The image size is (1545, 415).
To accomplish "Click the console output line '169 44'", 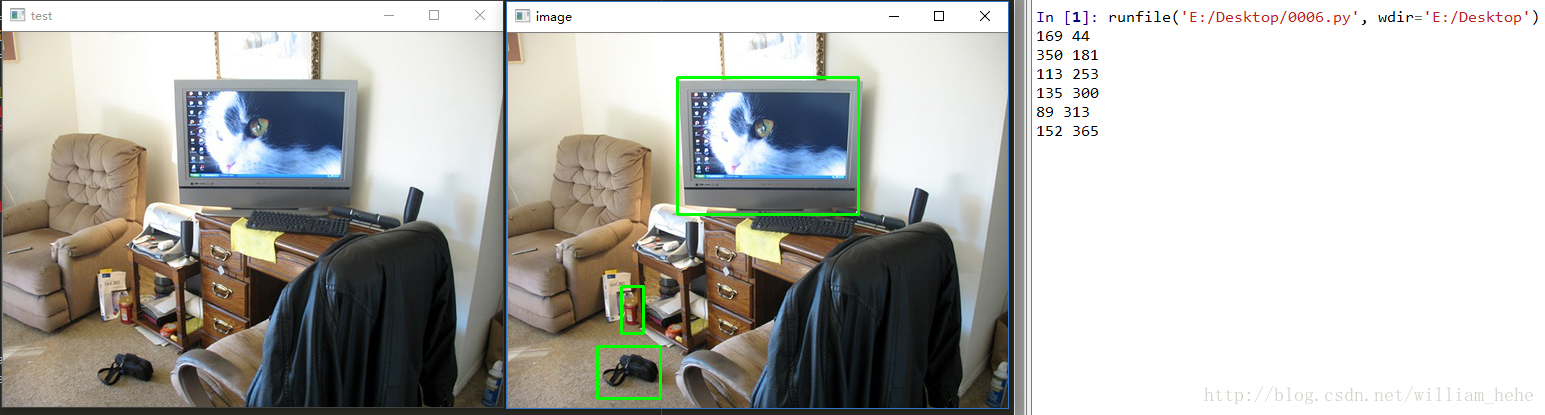I will click(x=1061, y=36).
